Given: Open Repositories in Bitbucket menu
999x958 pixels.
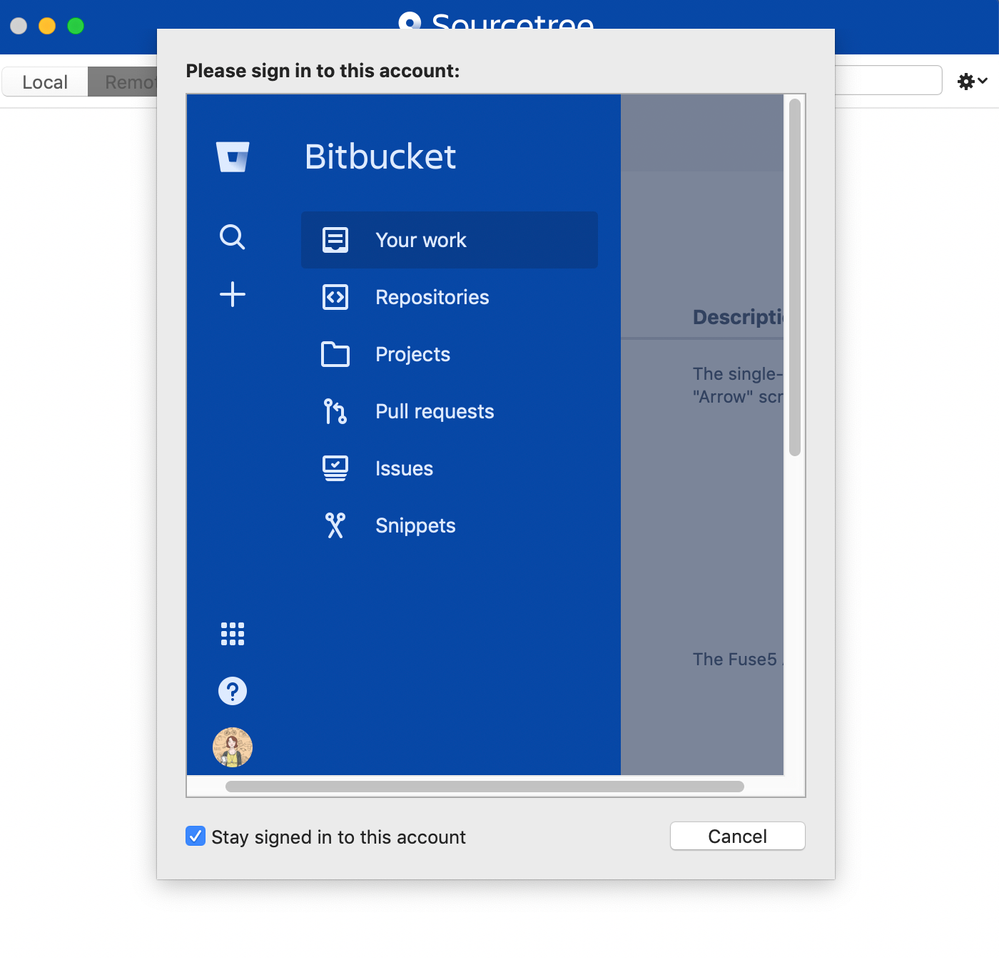Looking at the screenshot, I should (449, 297).
